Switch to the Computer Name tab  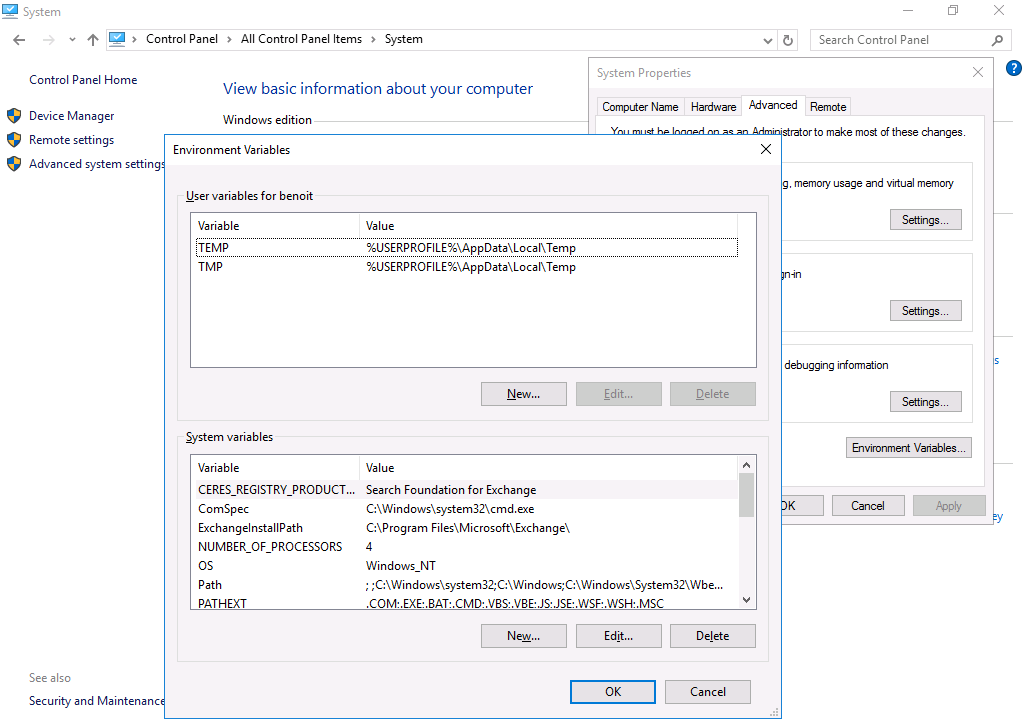(x=640, y=107)
